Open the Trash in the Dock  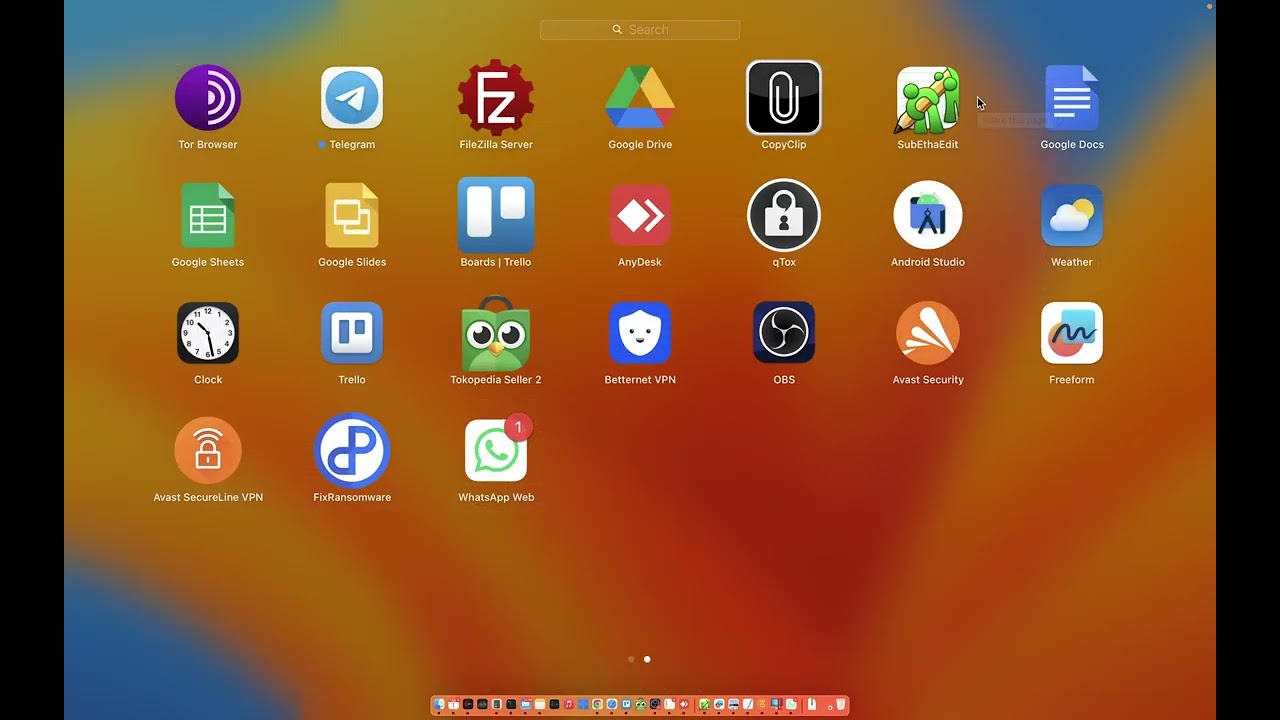coord(841,704)
